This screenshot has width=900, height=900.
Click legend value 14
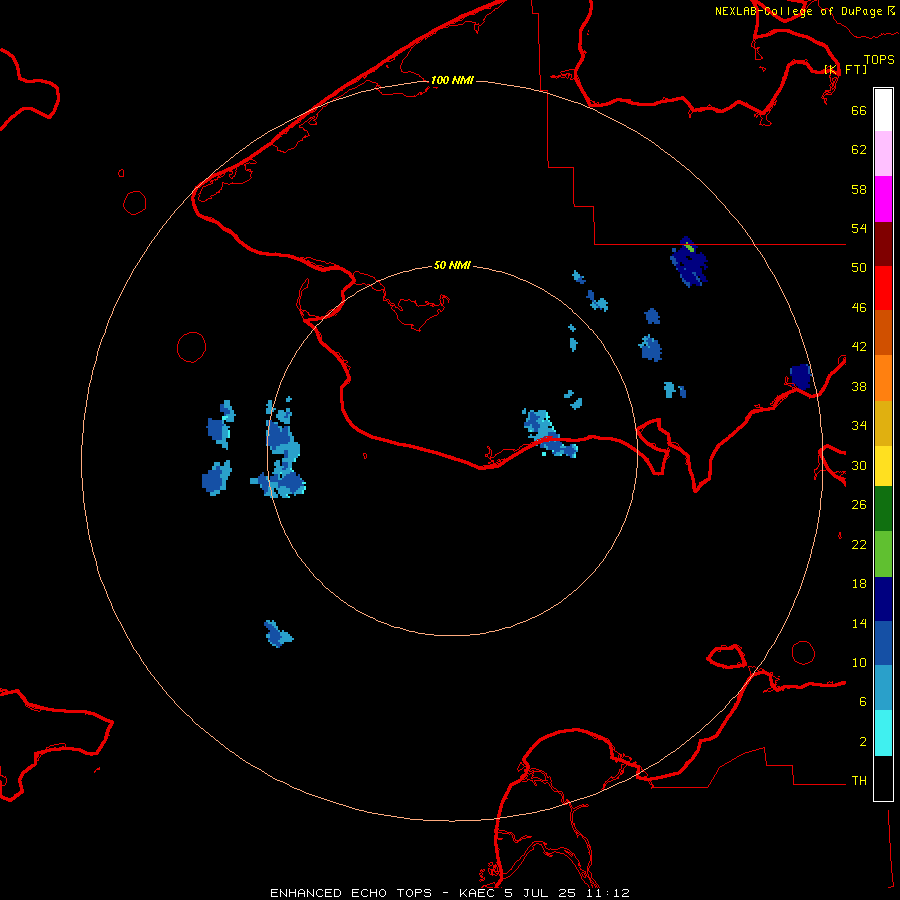859,623
